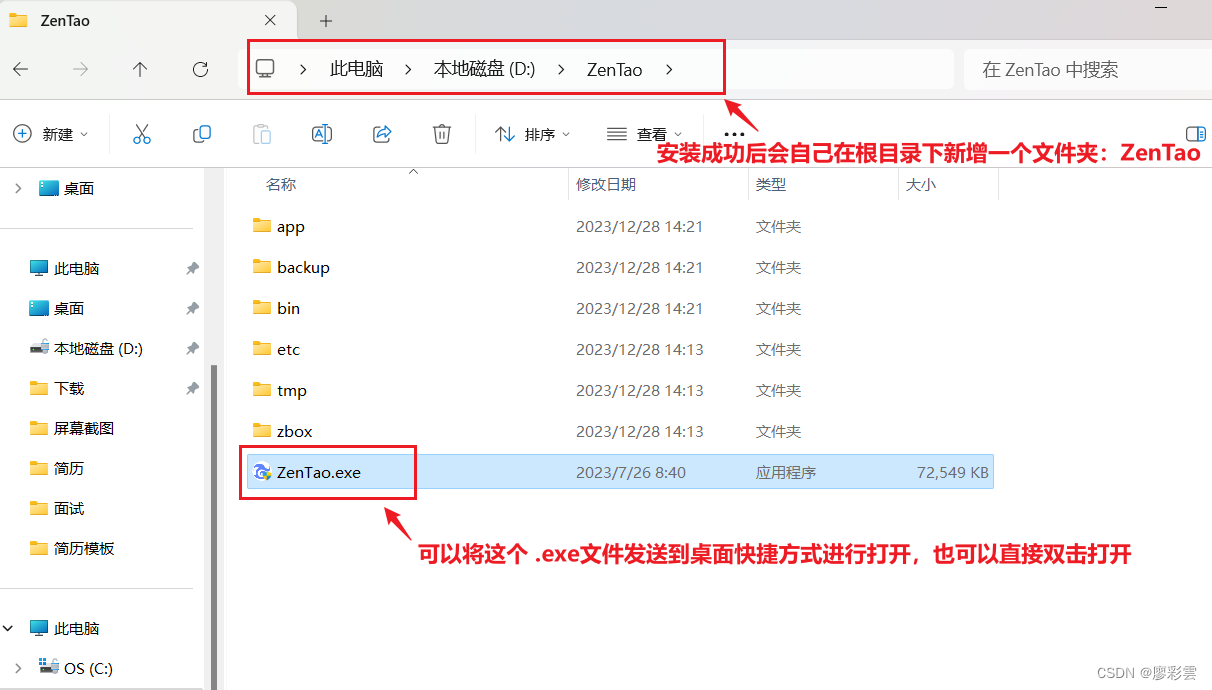Go back with the left arrow

(20, 69)
